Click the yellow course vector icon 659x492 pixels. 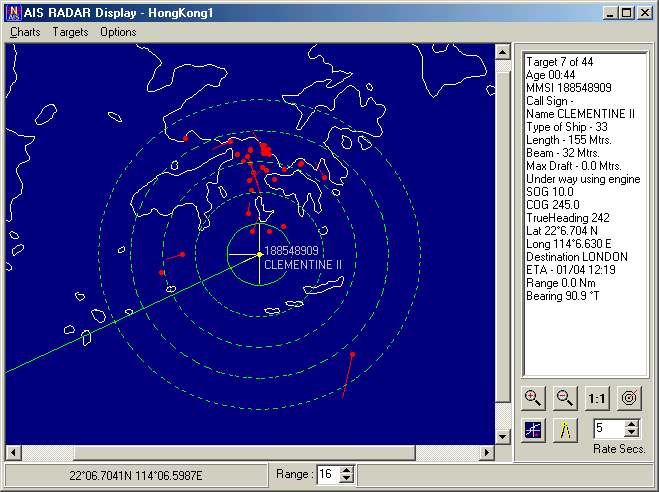[565, 430]
